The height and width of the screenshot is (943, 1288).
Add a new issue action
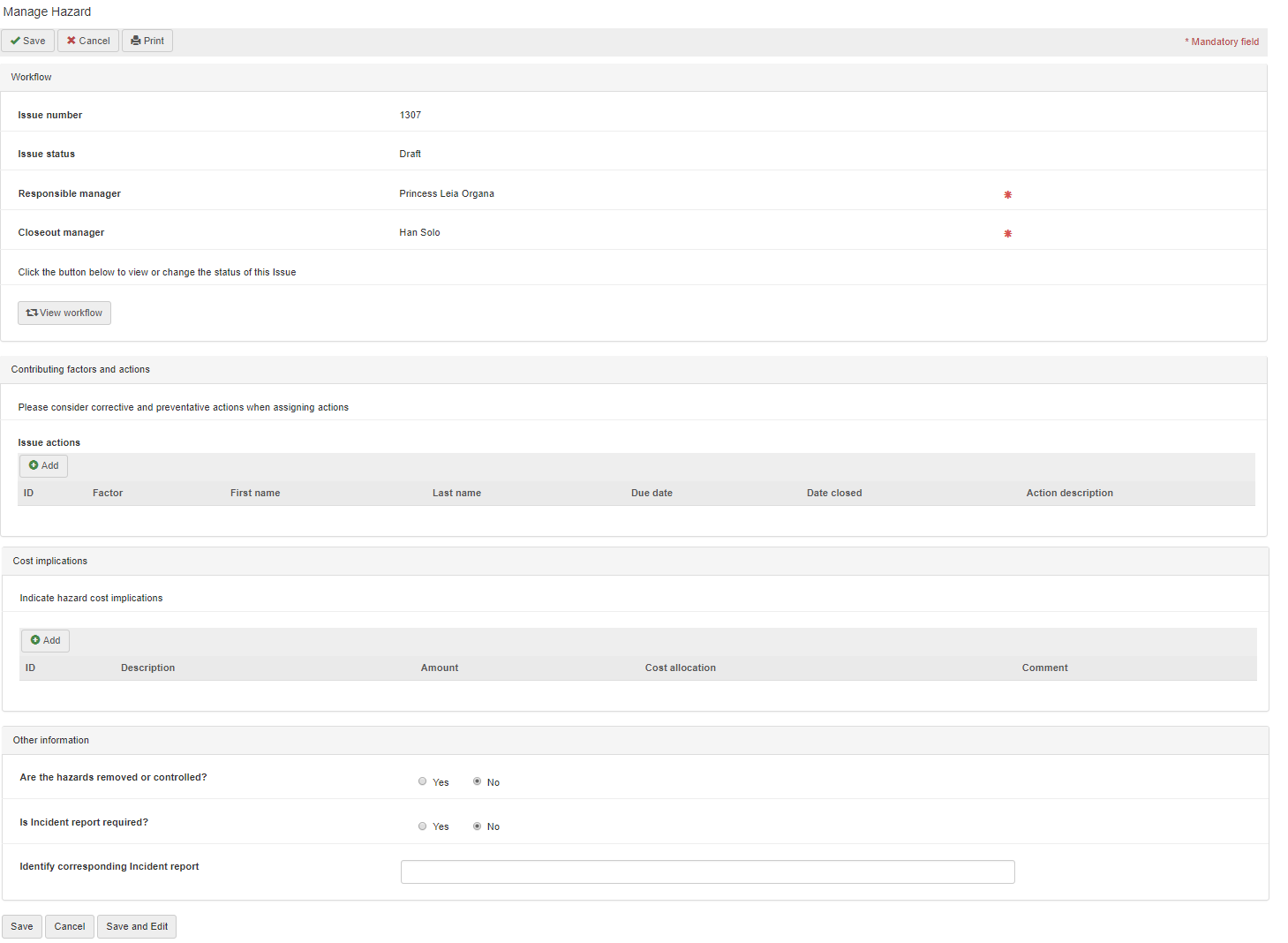point(44,465)
